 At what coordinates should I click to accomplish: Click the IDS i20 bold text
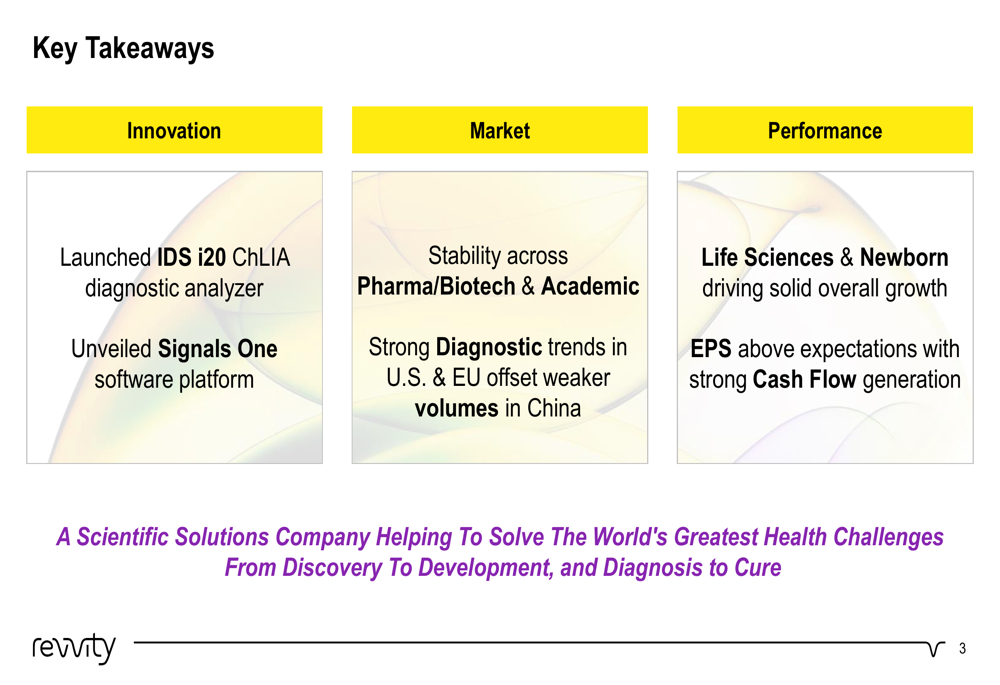(191, 258)
